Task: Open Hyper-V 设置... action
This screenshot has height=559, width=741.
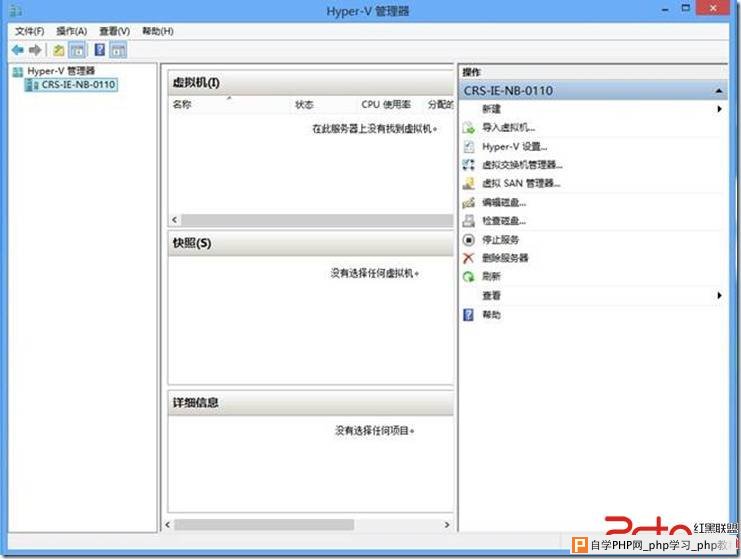Action: pos(515,146)
